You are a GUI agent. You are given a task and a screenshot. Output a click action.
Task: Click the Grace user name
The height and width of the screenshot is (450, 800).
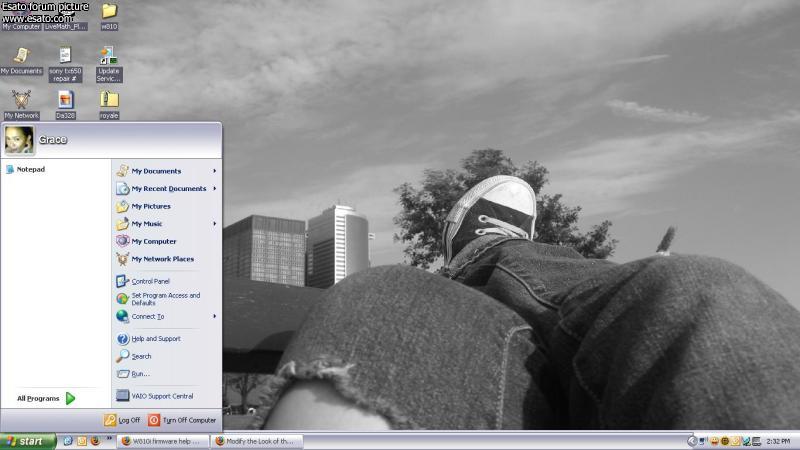pos(53,140)
